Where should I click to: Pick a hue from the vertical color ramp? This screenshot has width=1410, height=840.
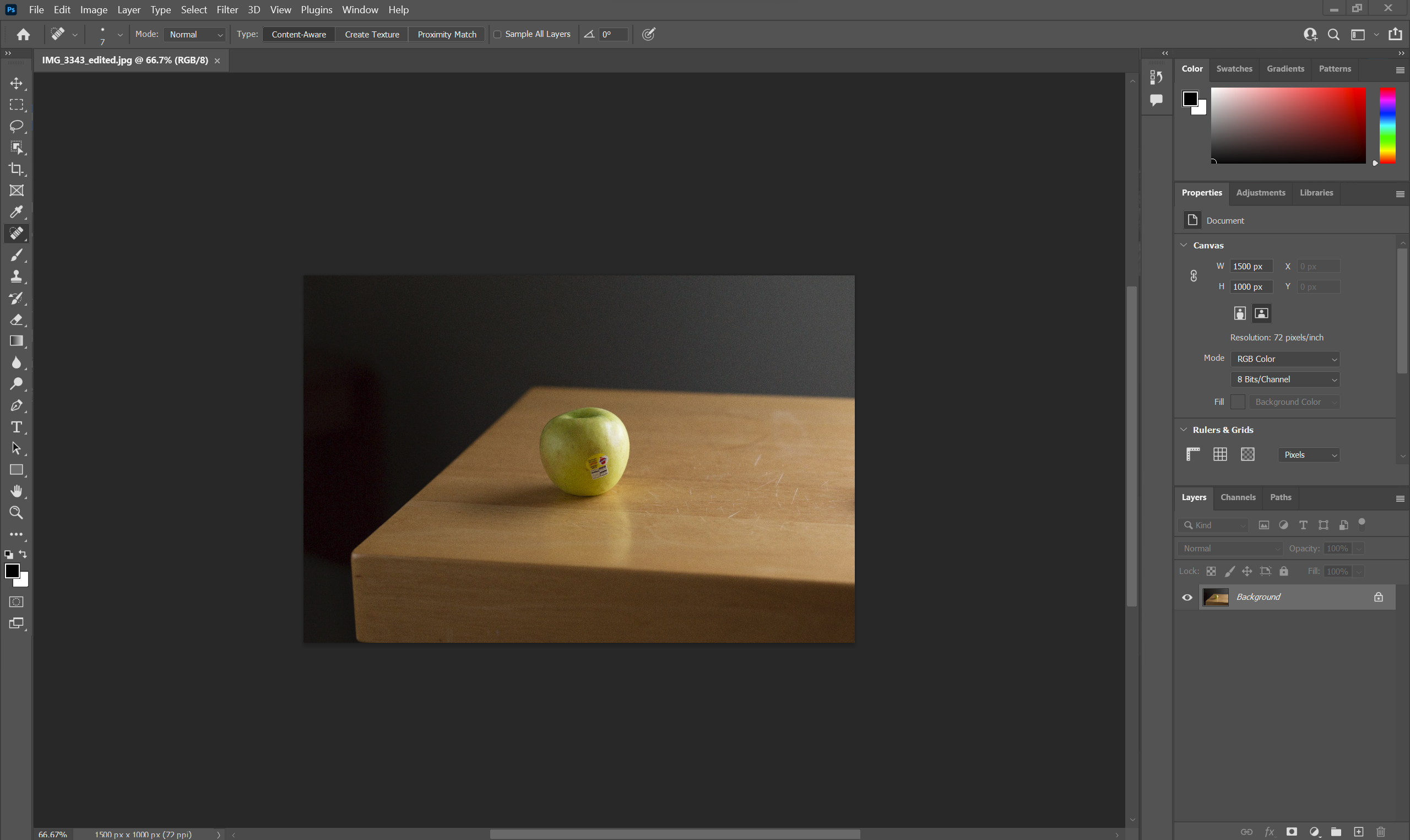tap(1387, 126)
